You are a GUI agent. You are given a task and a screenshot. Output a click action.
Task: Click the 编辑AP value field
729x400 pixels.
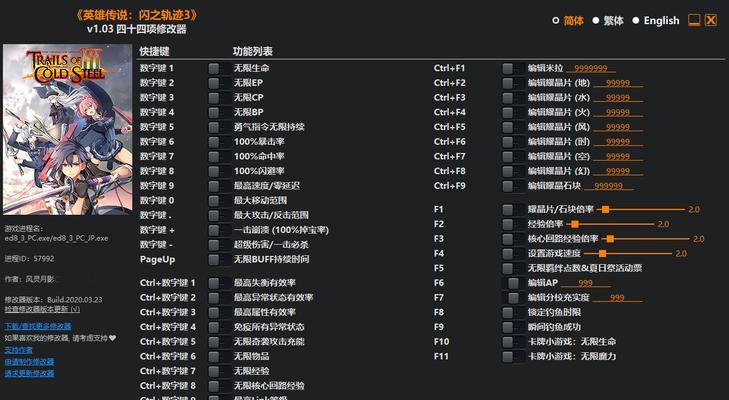tap(585, 283)
